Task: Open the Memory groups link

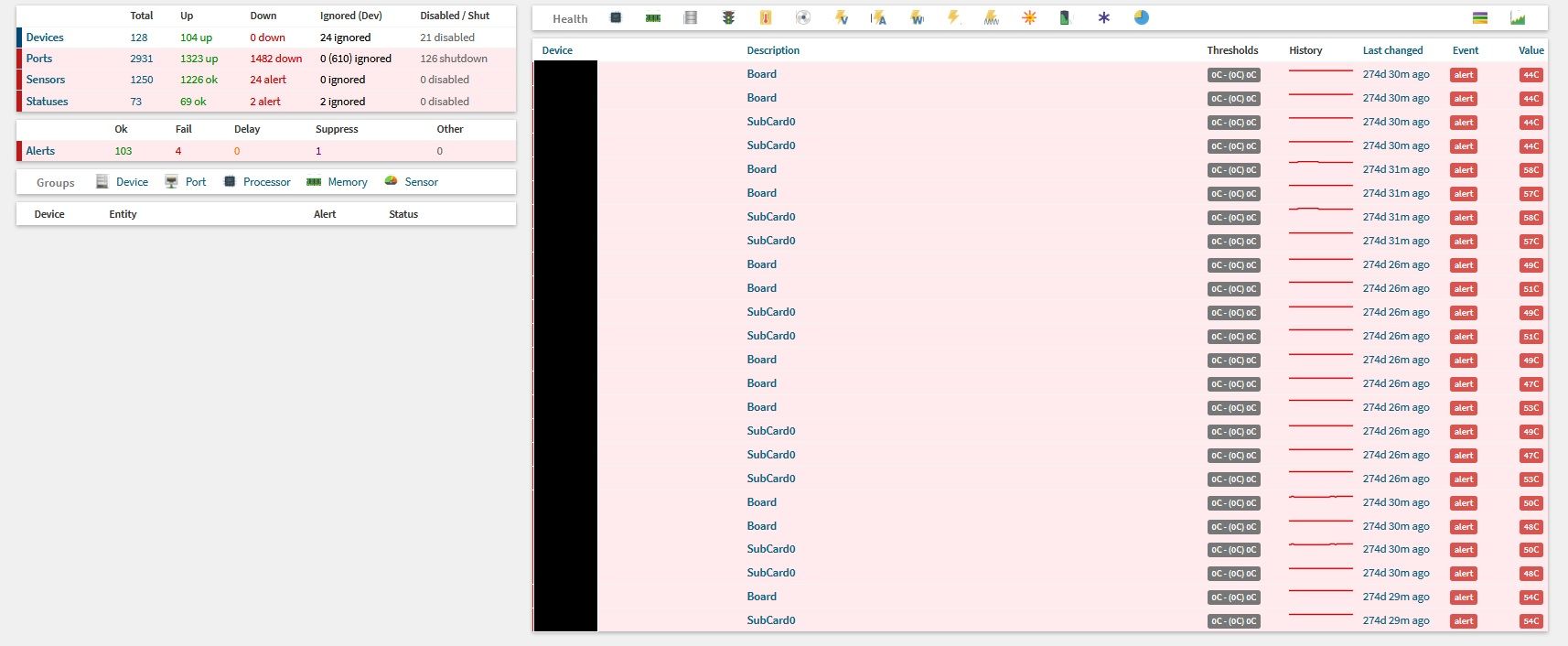Action: click(x=348, y=182)
